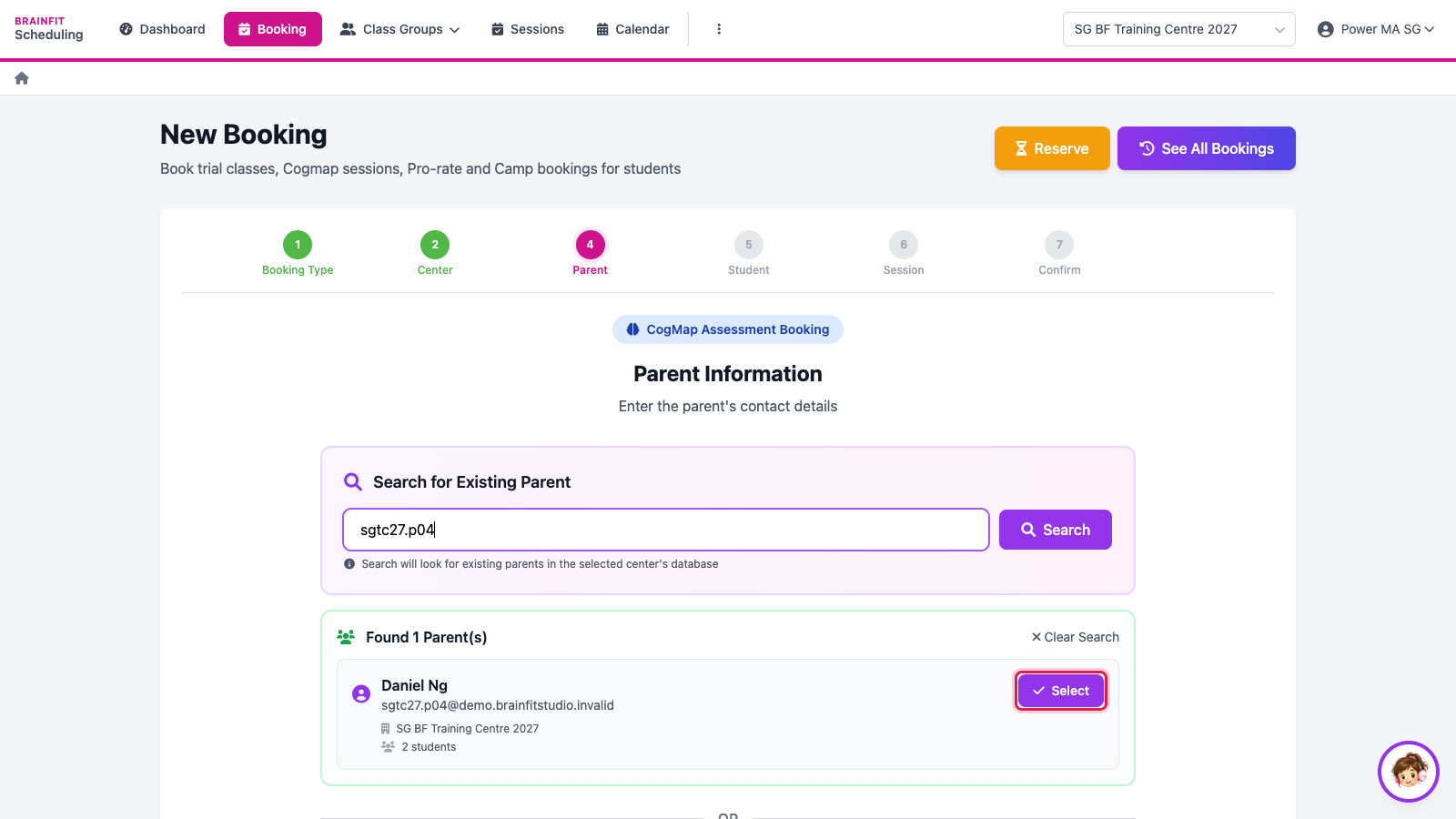Click the New Booking page title
The height and width of the screenshot is (819, 1456).
[x=244, y=135]
